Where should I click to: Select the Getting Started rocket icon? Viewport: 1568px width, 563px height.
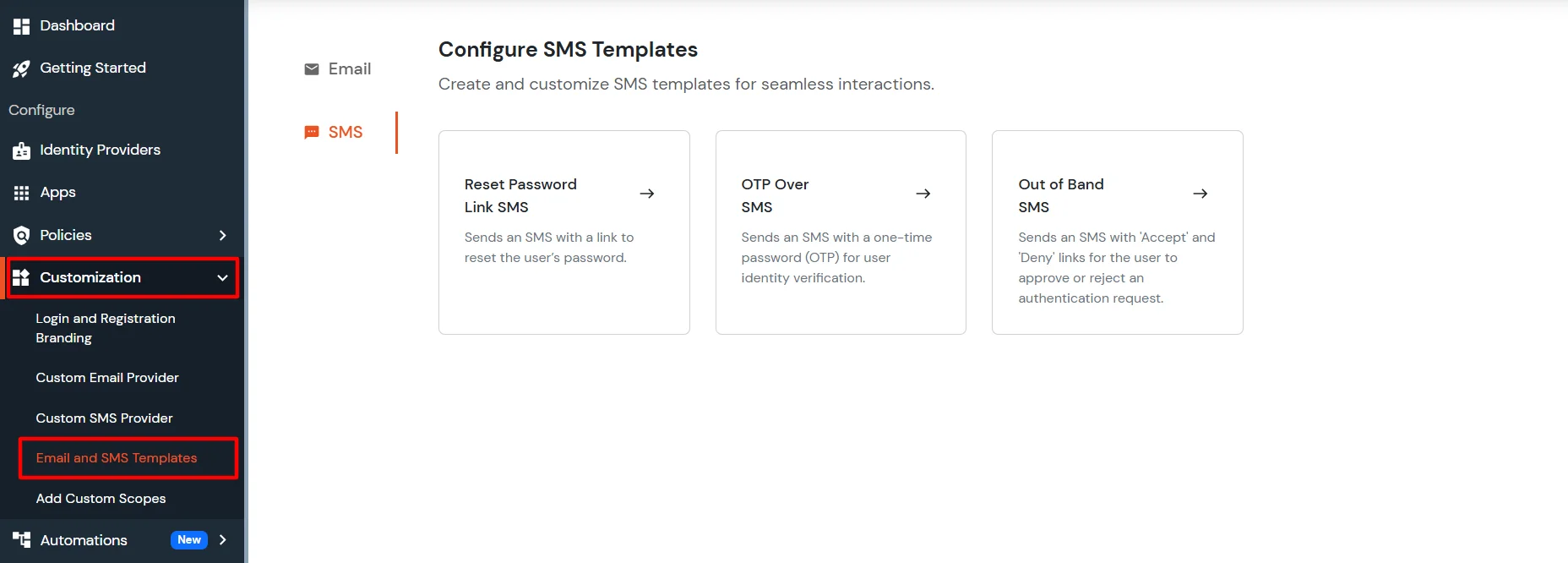tap(22, 68)
